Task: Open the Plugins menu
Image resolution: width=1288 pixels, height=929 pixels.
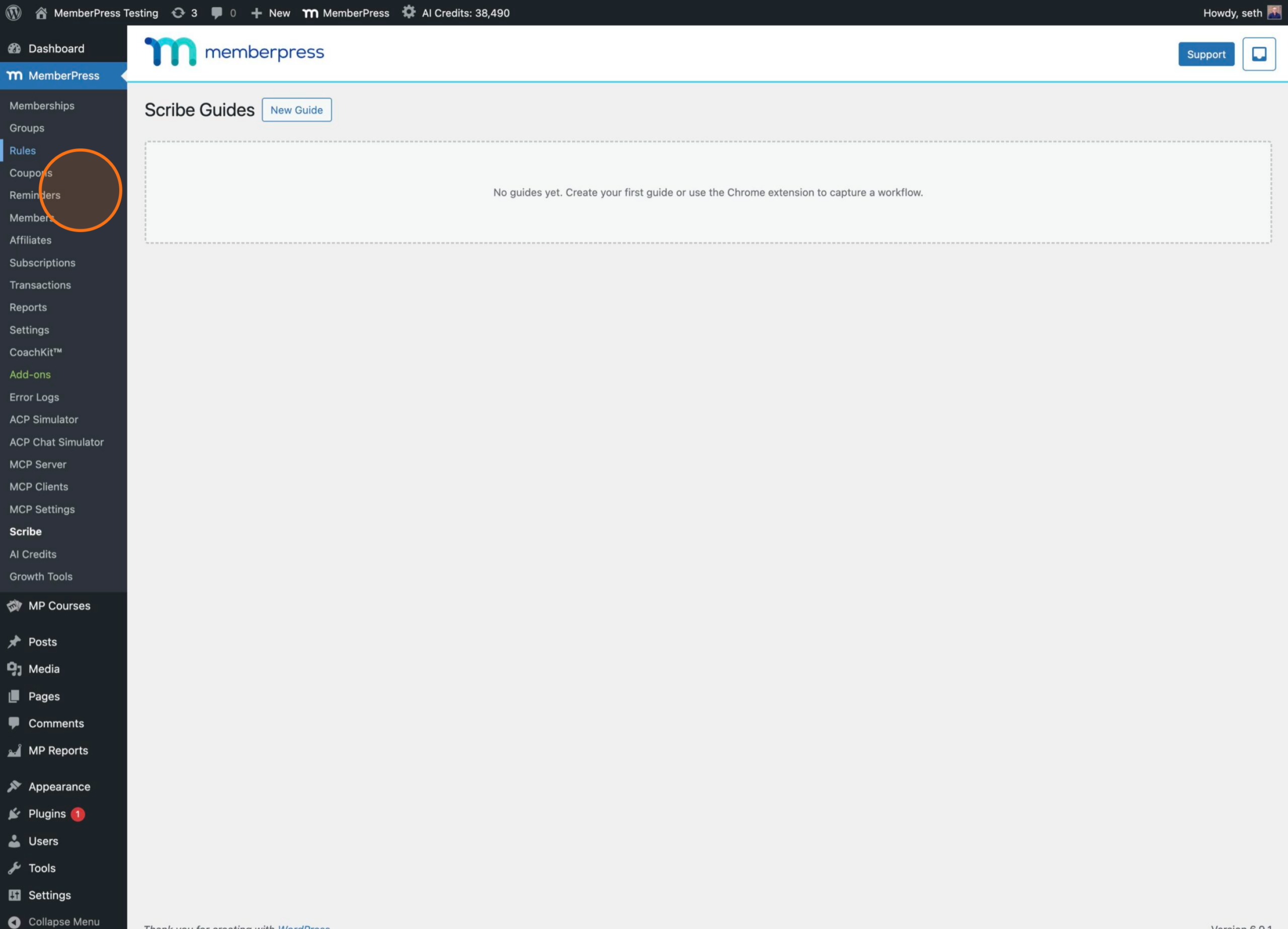Action: (63, 814)
